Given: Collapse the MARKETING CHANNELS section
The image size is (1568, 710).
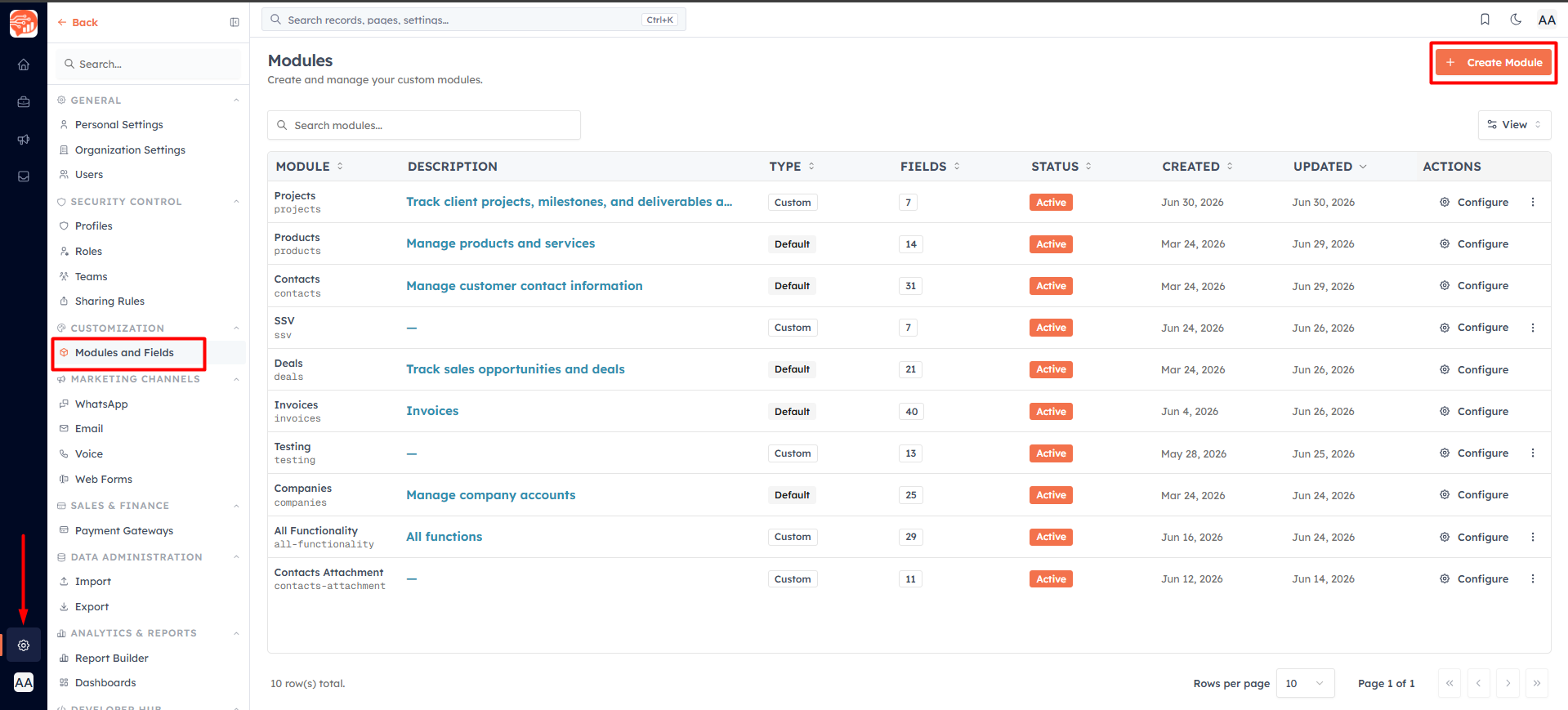Looking at the screenshot, I should pos(236,379).
